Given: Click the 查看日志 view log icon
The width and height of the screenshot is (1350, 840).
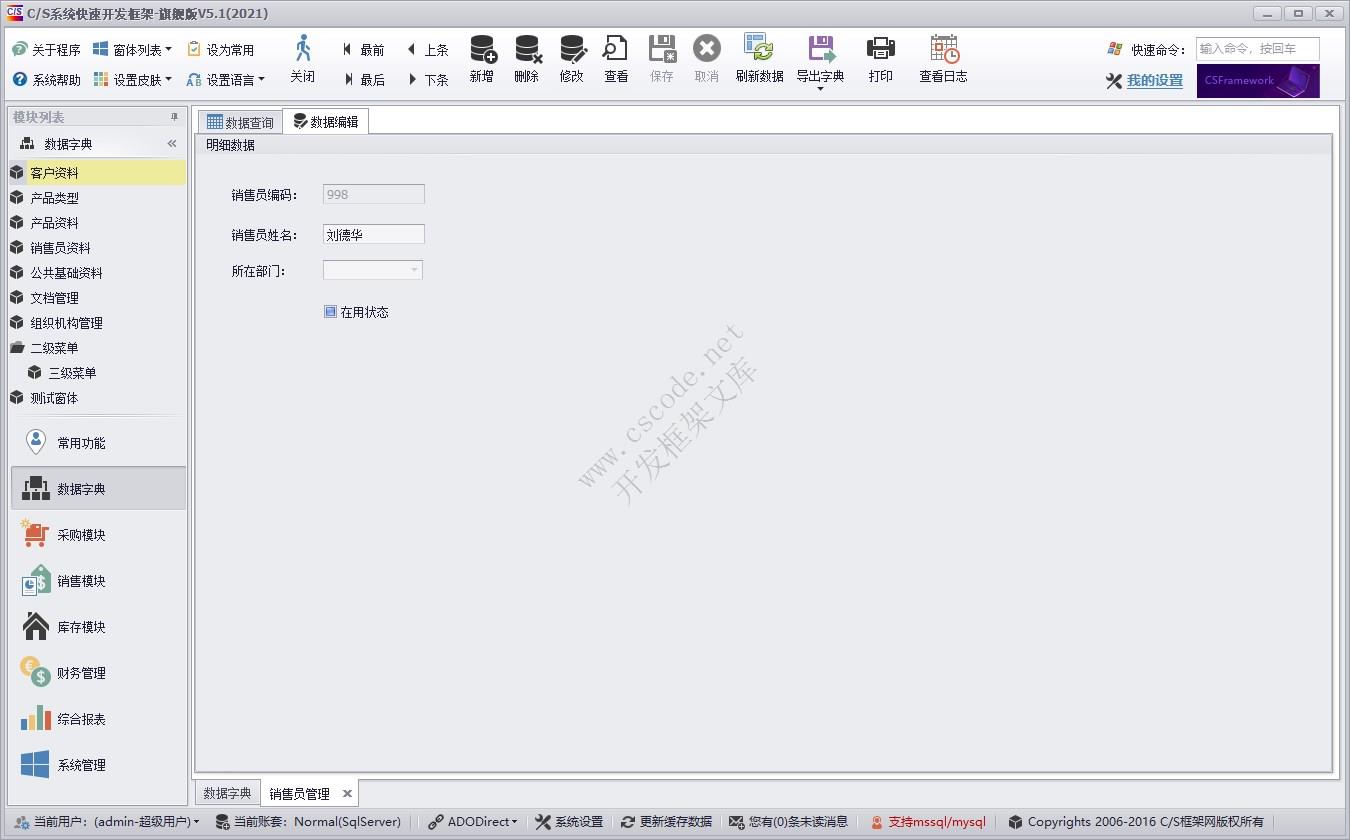Looking at the screenshot, I should point(941,58).
